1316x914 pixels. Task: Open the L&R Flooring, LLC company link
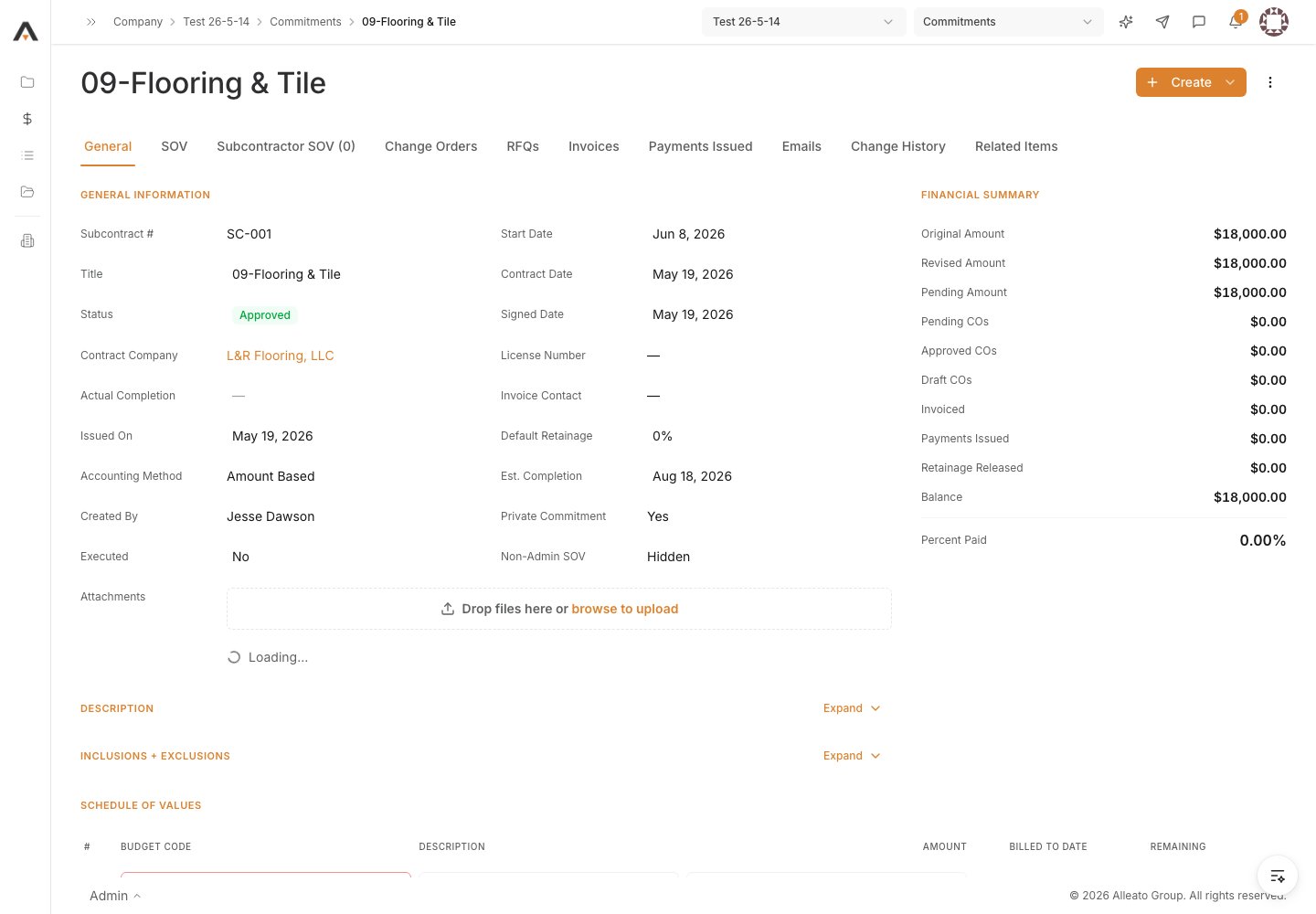[281, 356]
